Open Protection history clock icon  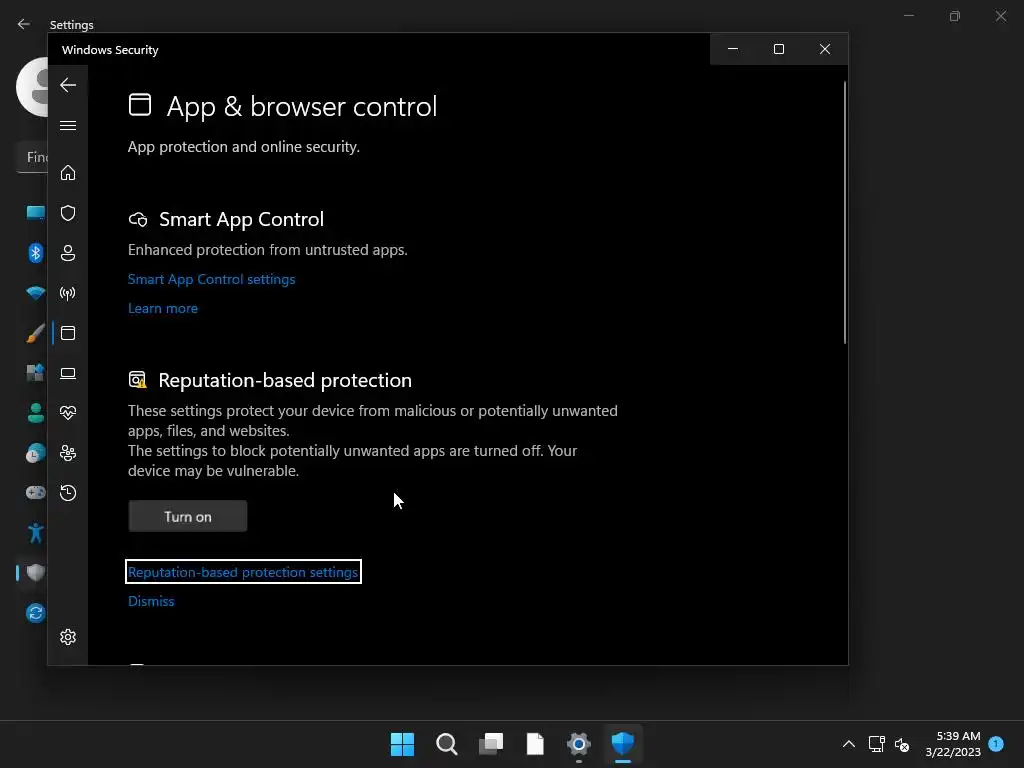[x=68, y=492]
